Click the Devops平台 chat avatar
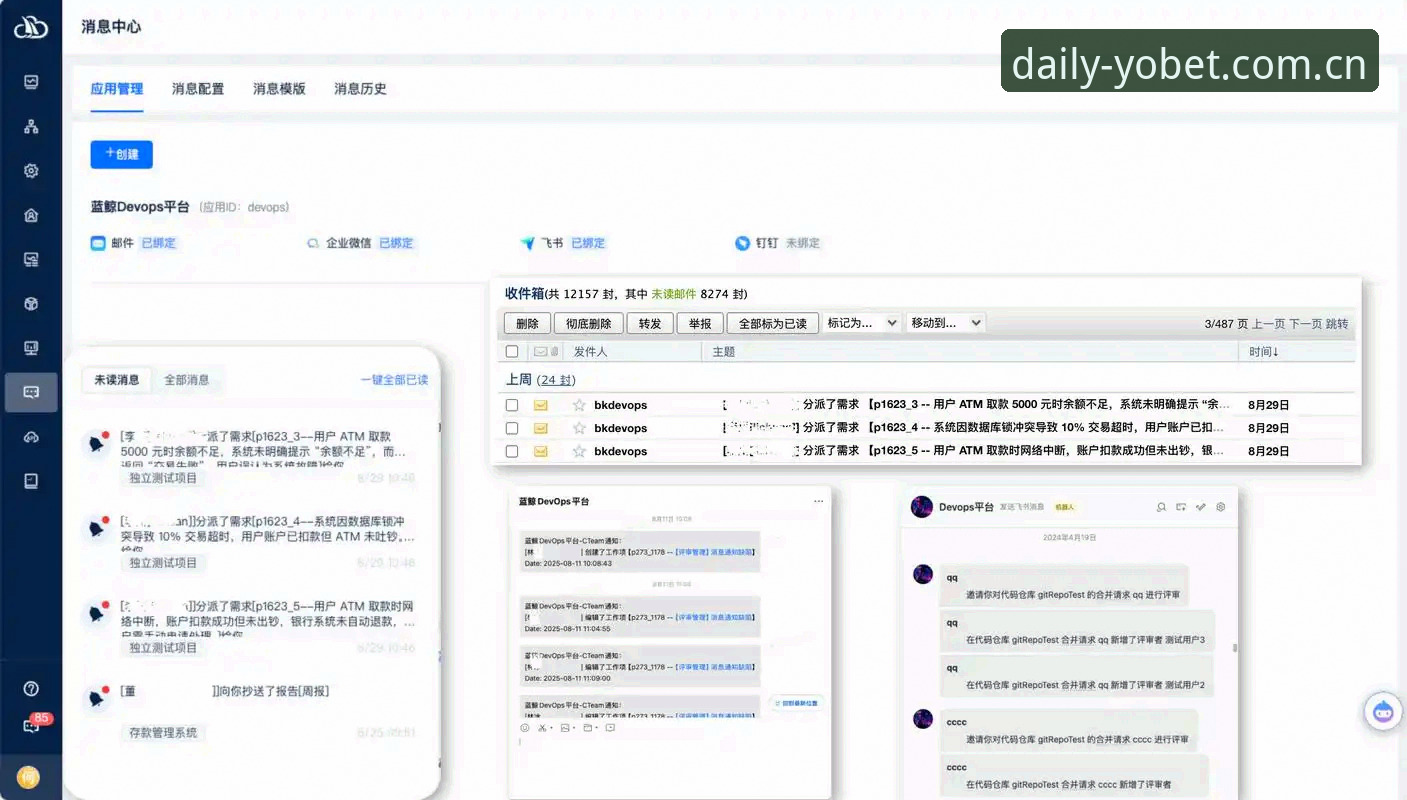Image resolution: width=1407 pixels, height=800 pixels. tap(922, 507)
